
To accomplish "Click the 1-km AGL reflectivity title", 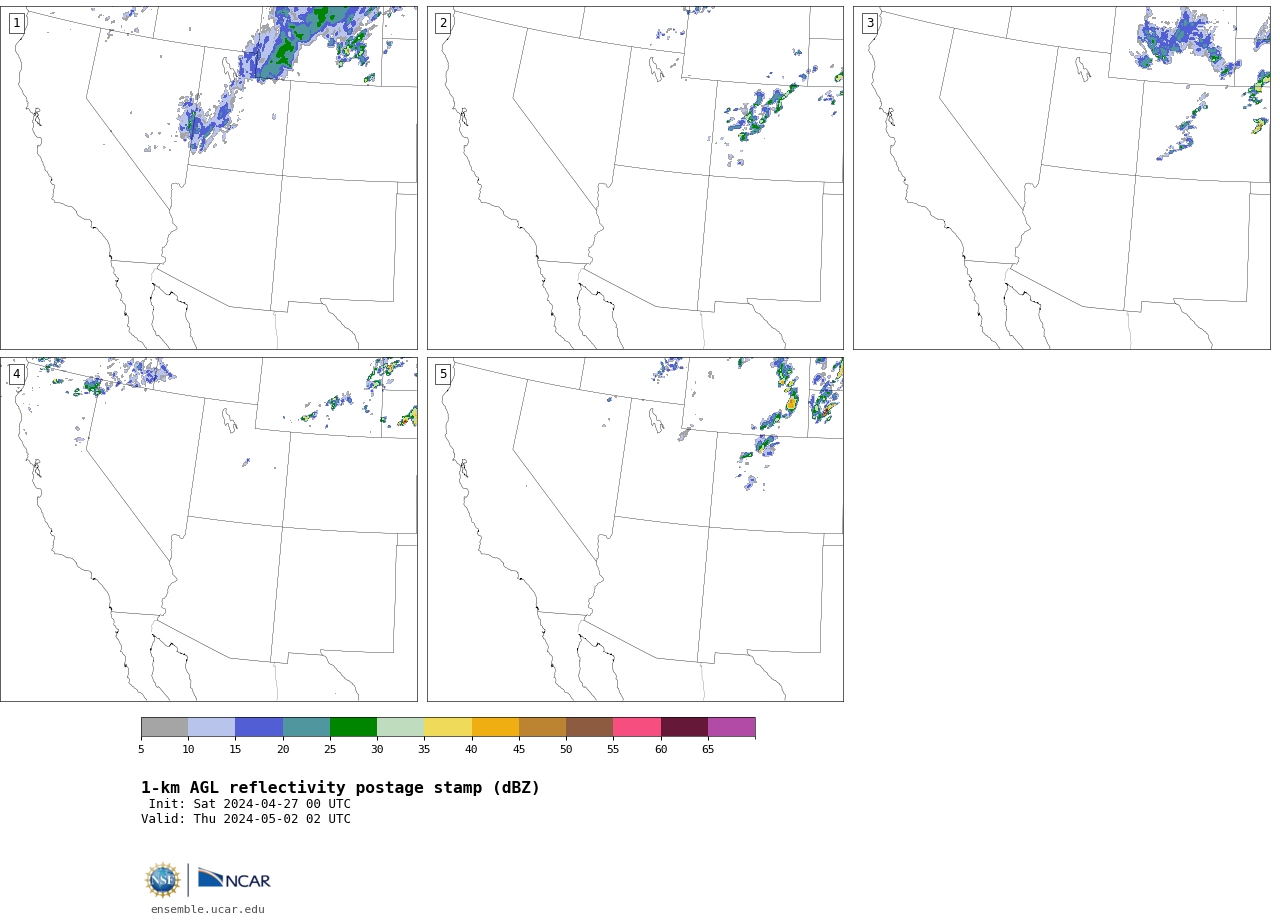I will (340, 788).
